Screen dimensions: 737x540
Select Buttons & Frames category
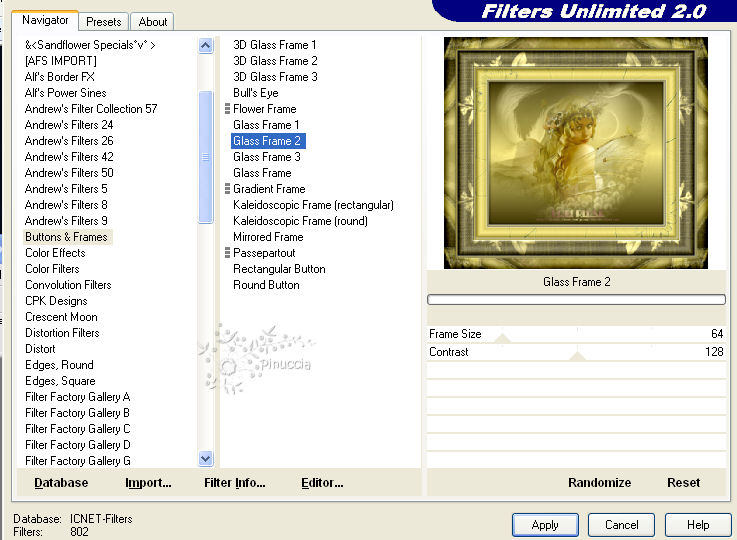click(x=66, y=237)
